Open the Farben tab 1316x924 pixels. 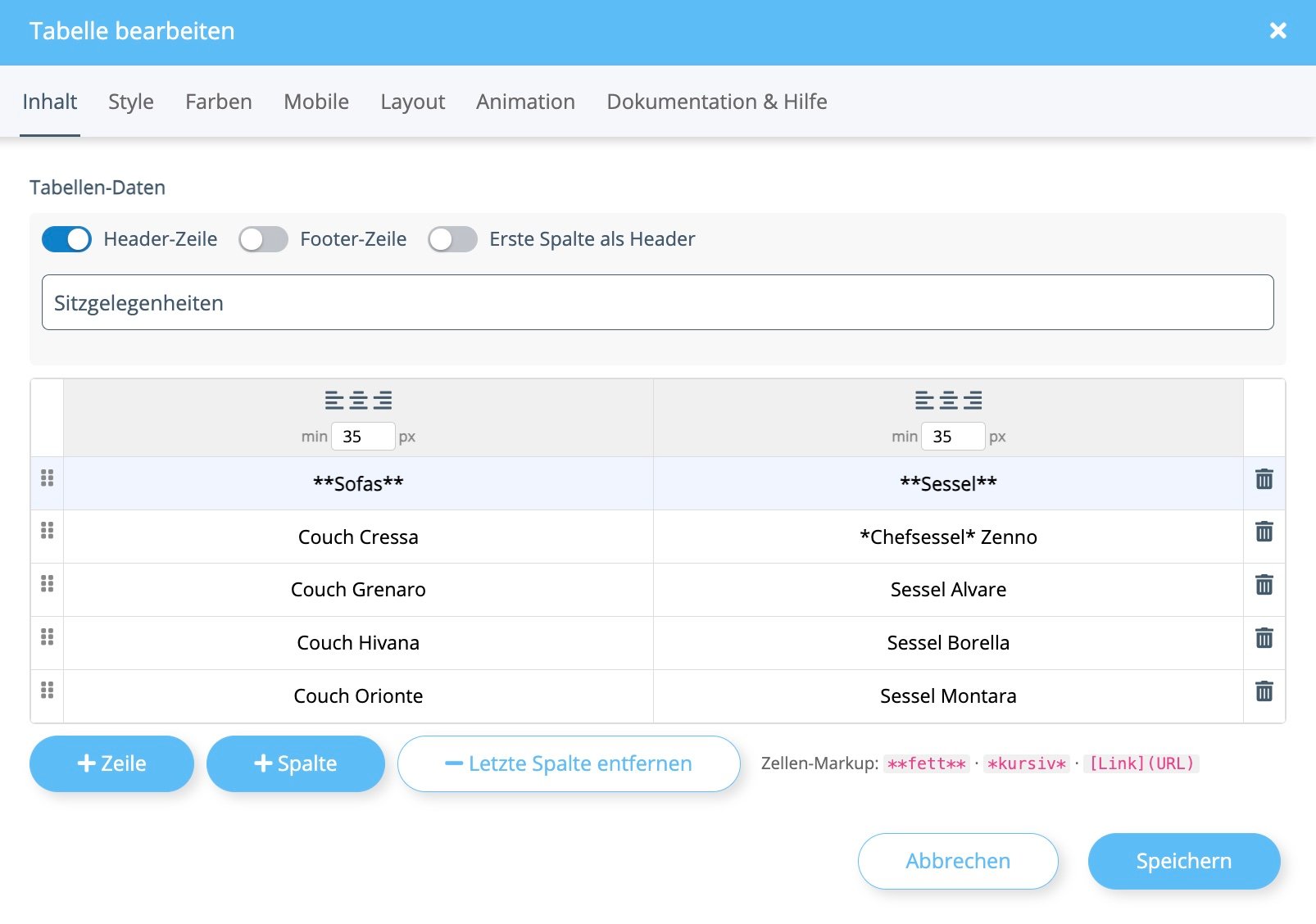tap(219, 102)
